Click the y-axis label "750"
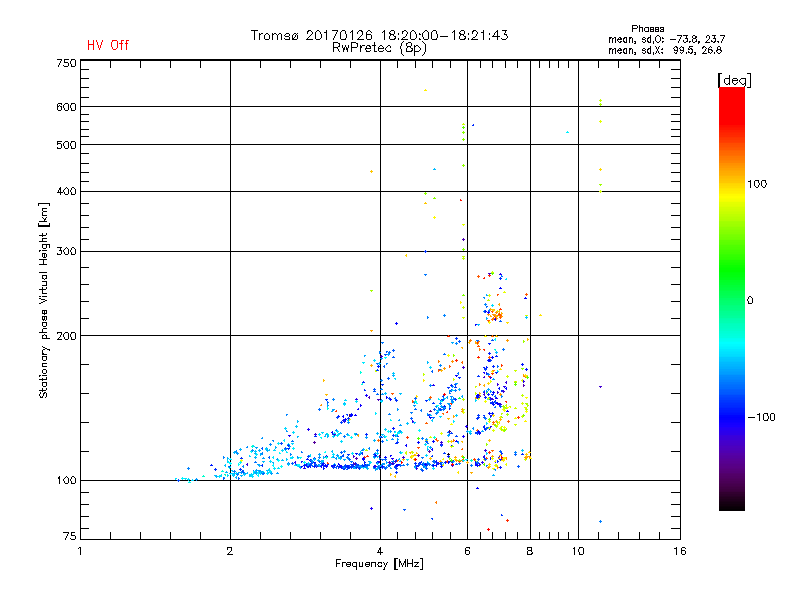Viewport: 800px width, 600px height. coord(66,63)
